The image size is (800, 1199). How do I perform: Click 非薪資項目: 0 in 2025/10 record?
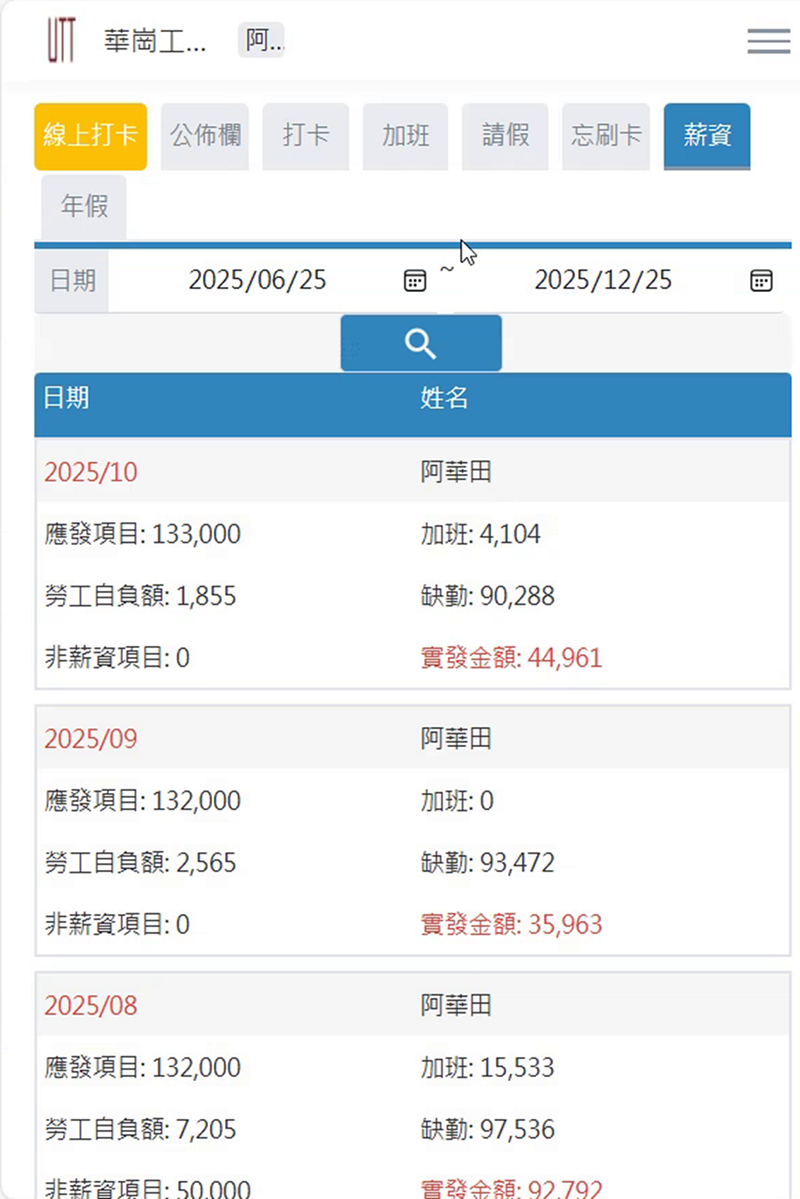(x=117, y=658)
